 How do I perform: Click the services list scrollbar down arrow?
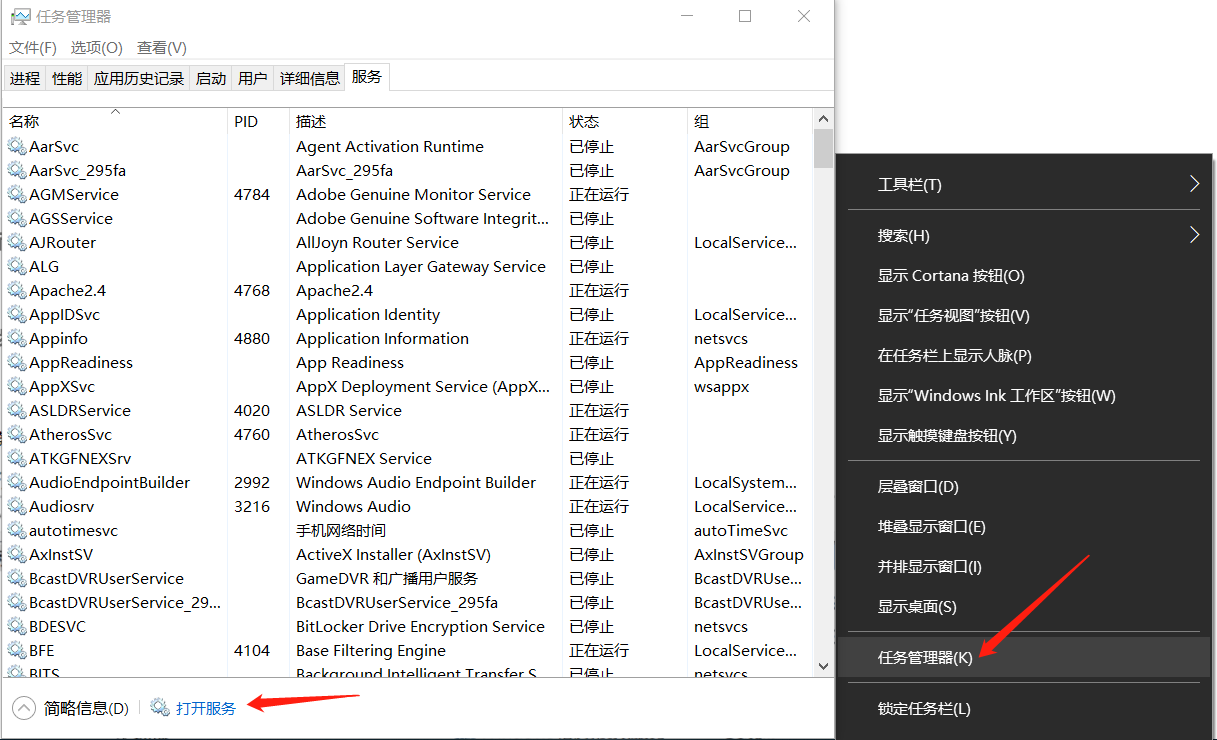(823, 665)
